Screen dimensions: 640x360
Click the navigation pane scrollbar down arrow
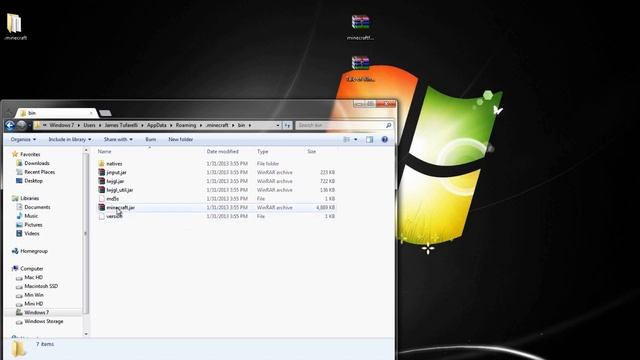(x=86, y=334)
